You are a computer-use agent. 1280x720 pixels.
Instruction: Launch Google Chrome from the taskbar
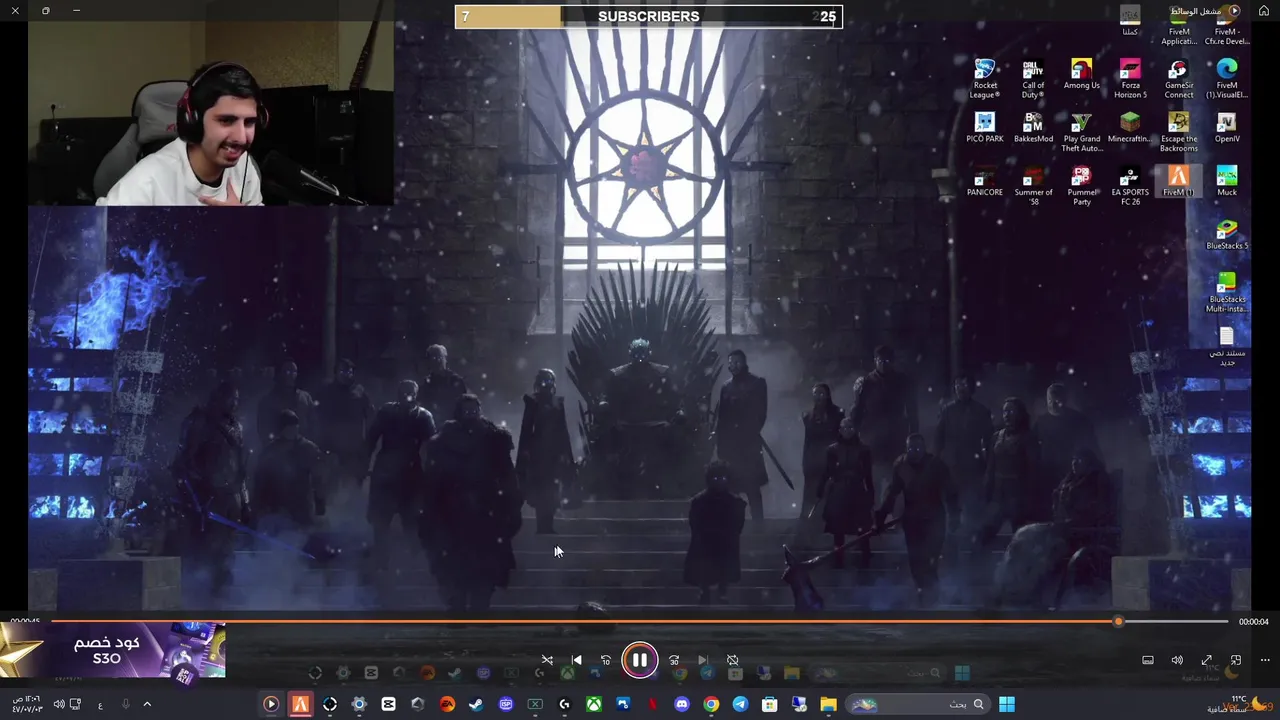[x=711, y=704]
